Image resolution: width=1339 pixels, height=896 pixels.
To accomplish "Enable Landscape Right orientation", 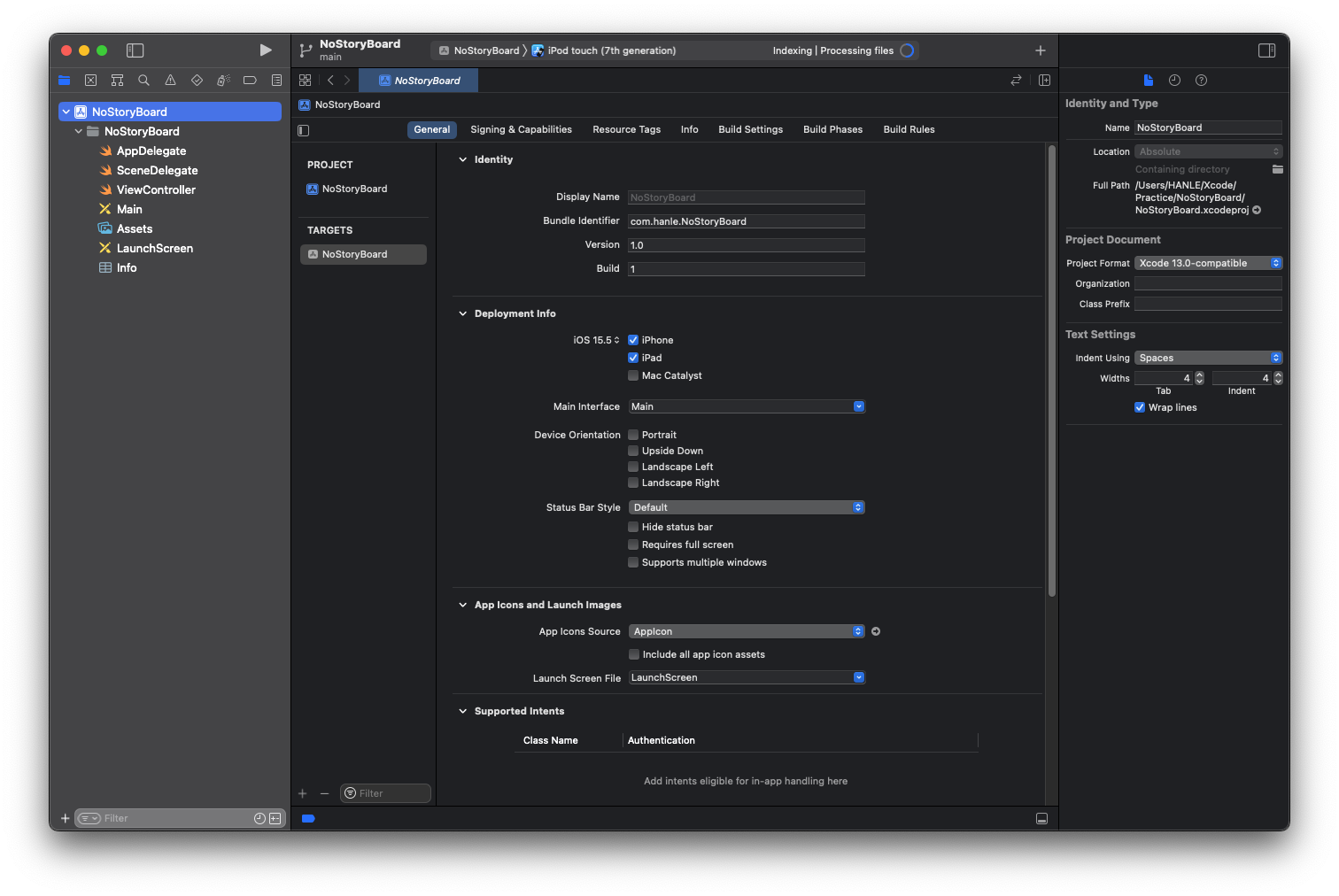I will 633,483.
